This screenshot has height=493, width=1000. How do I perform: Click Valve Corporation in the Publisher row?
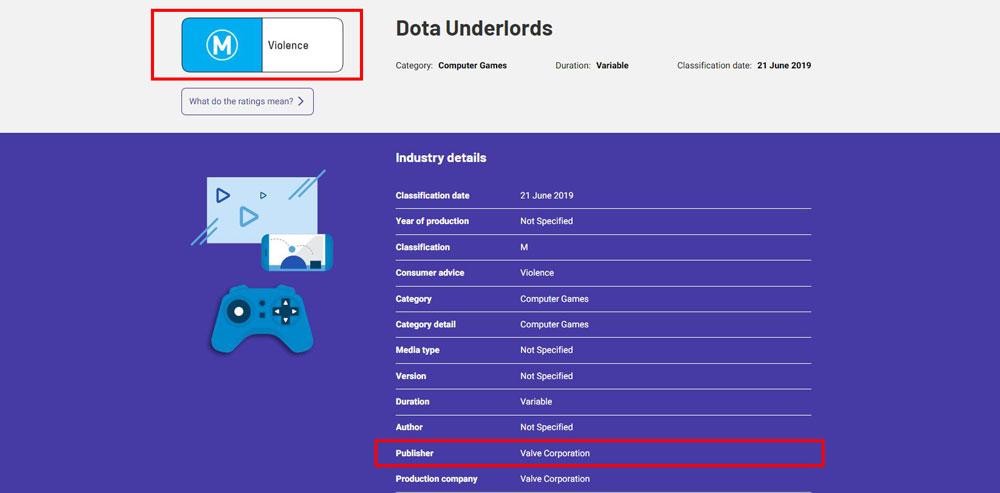pyautogui.click(x=555, y=453)
